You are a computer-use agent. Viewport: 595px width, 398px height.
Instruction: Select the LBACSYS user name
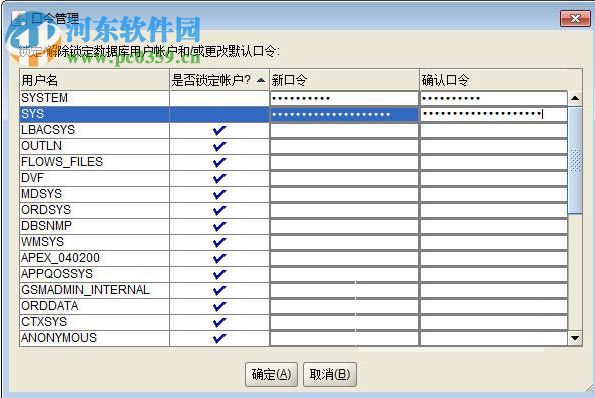point(48,130)
